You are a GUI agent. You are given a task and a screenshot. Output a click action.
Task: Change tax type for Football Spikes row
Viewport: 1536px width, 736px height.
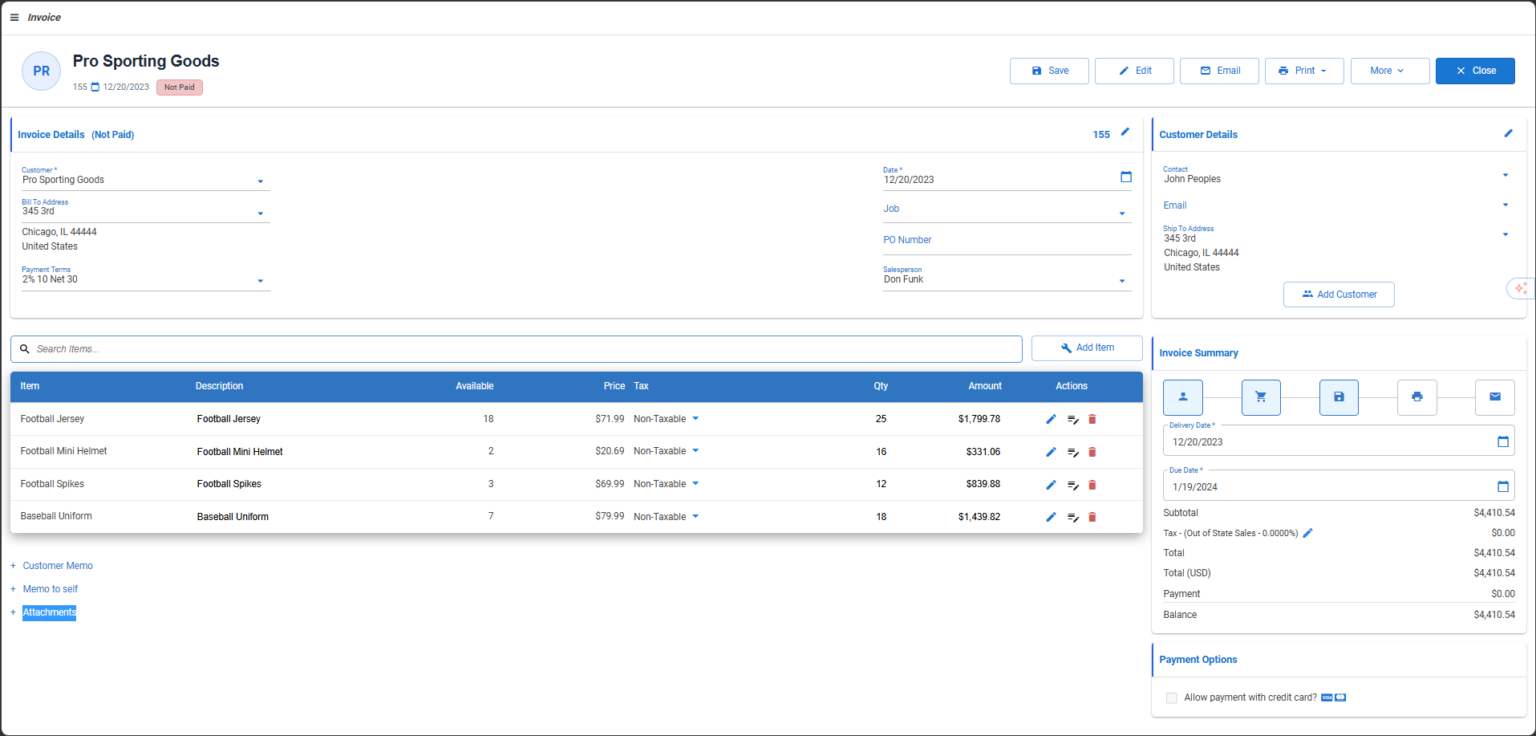click(695, 483)
